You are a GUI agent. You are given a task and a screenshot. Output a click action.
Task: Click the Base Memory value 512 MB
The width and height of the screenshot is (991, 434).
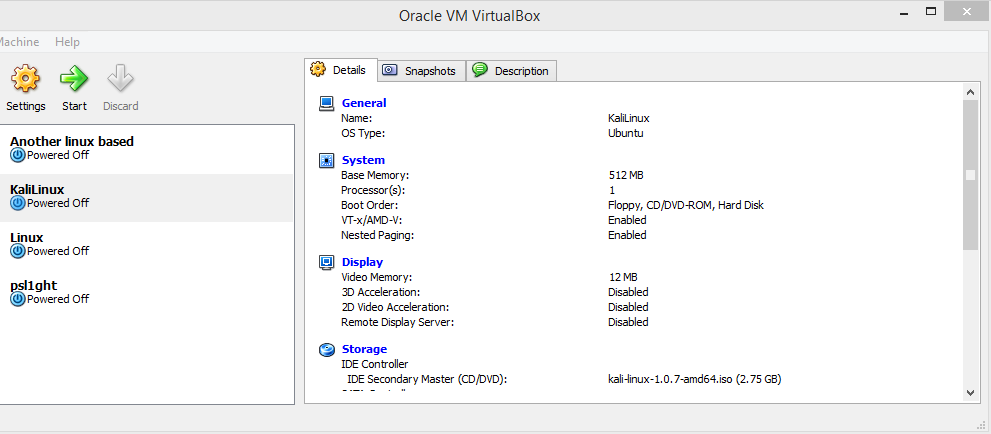pos(626,175)
